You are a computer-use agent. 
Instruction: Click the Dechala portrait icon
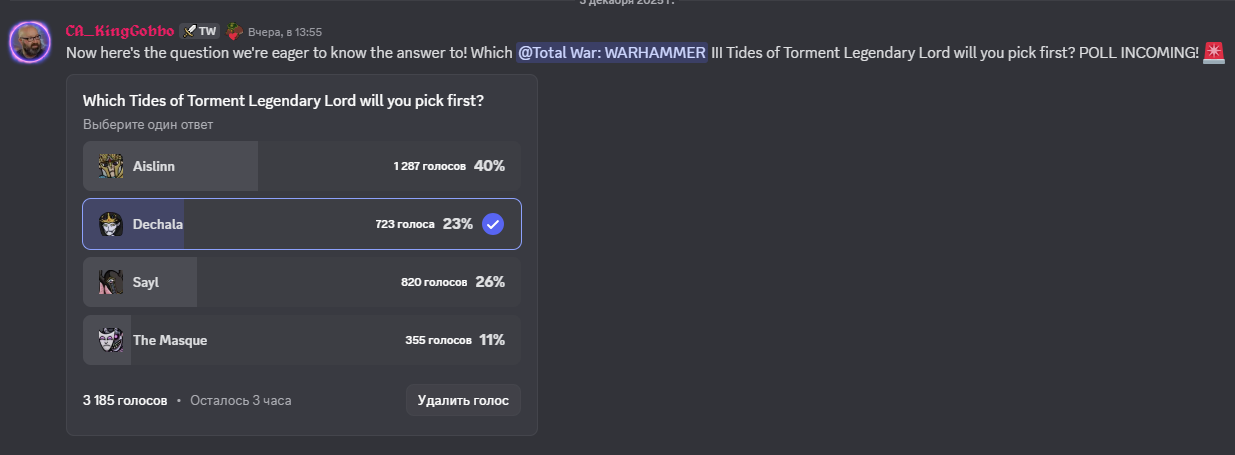[111, 224]
